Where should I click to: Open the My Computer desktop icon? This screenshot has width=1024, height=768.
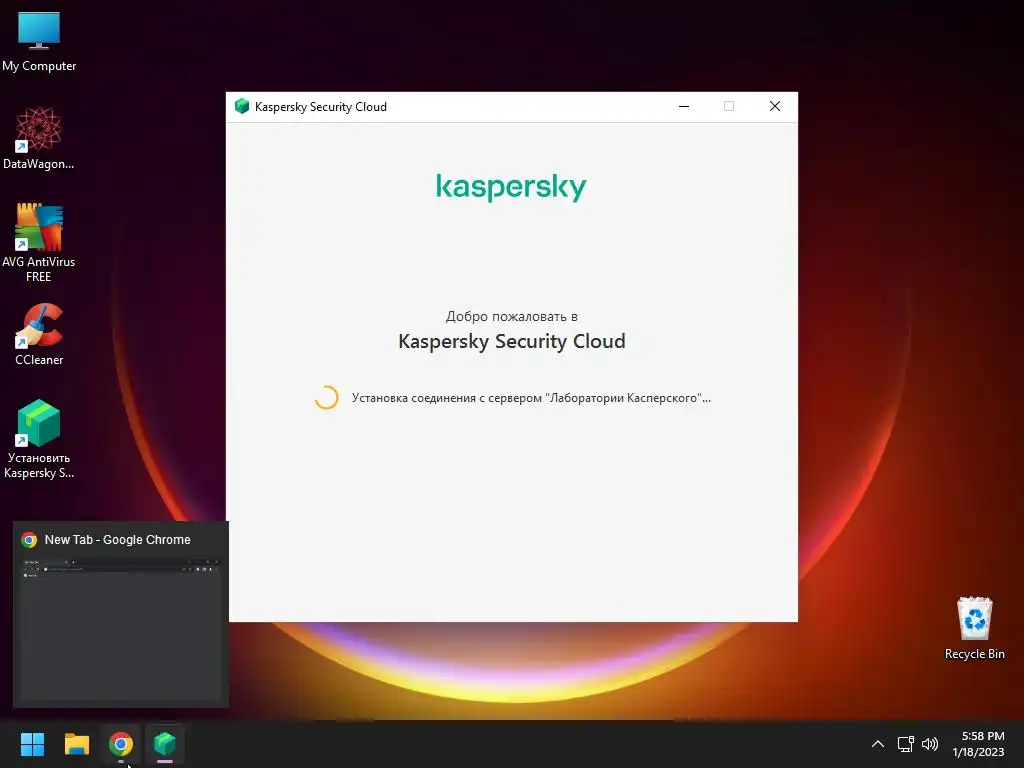coord(39,41)
